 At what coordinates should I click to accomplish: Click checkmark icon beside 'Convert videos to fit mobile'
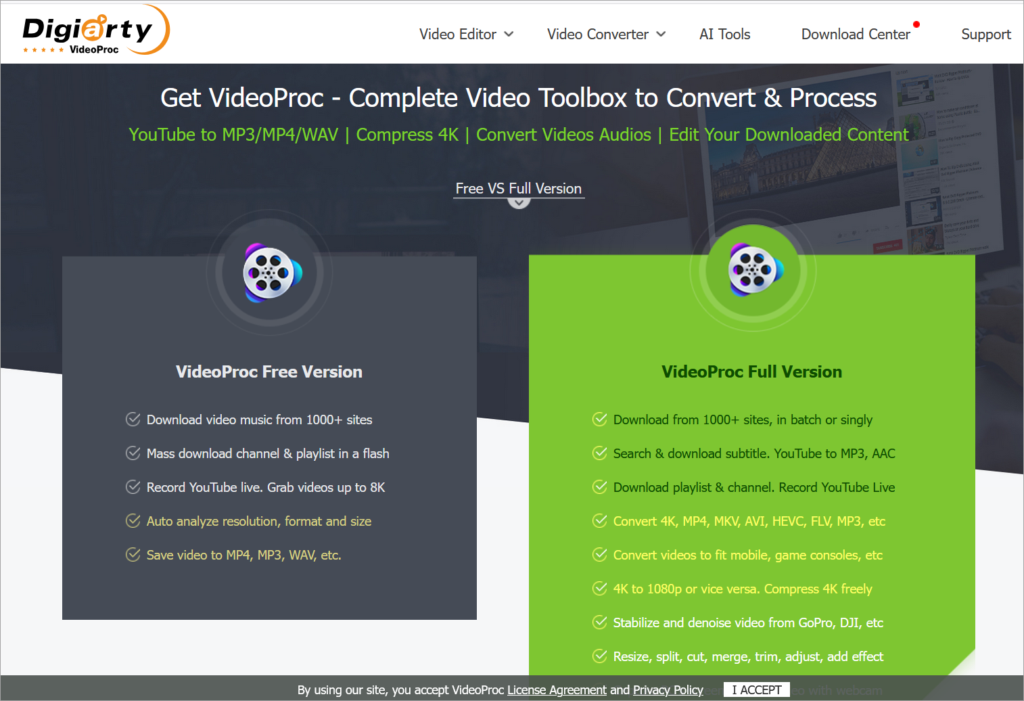600,555
